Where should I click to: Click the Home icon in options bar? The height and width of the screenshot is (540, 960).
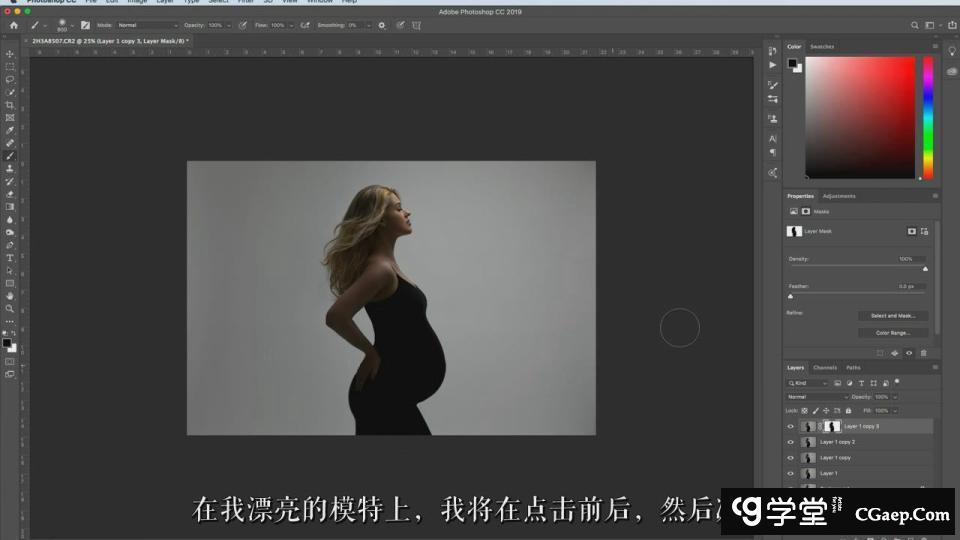pyautogui.click(x=13, y=25)
